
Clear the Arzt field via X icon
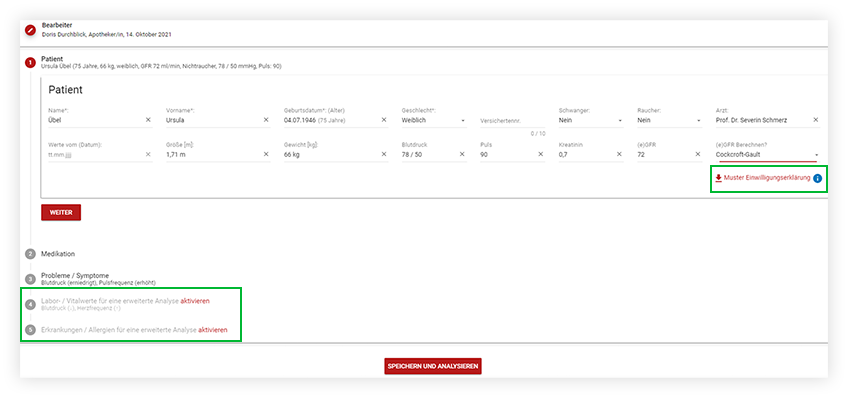coord(816,120)
